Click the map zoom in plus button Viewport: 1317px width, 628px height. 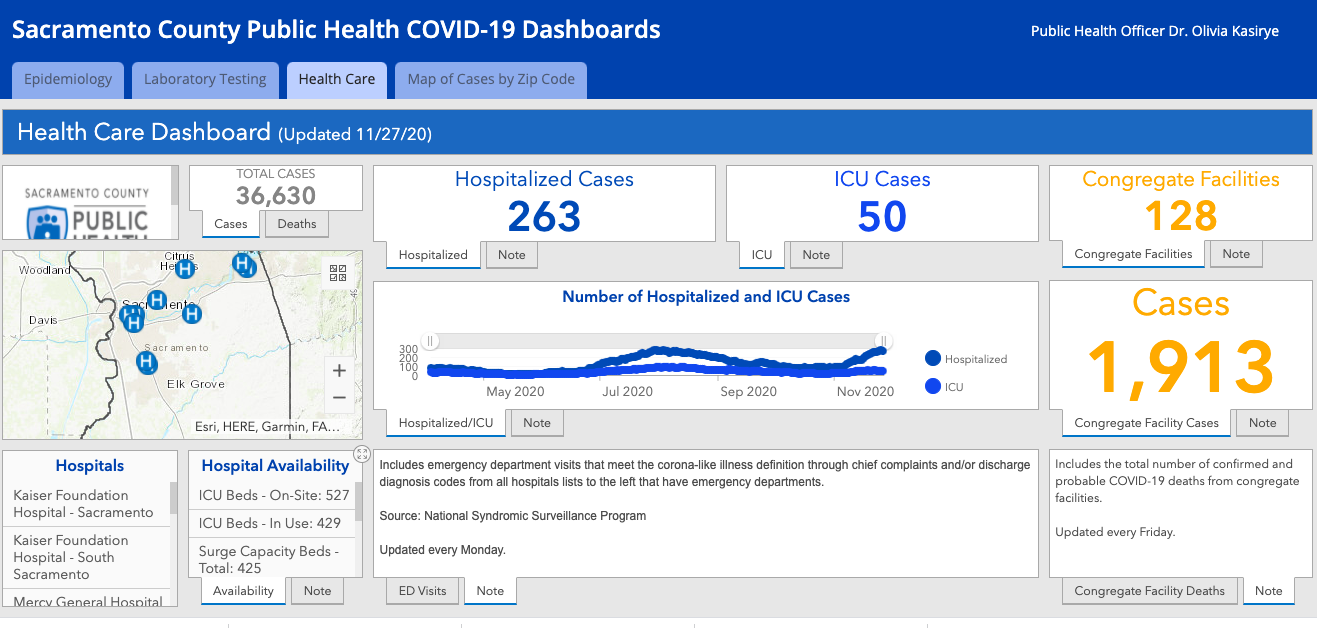[x=339, y=371]
